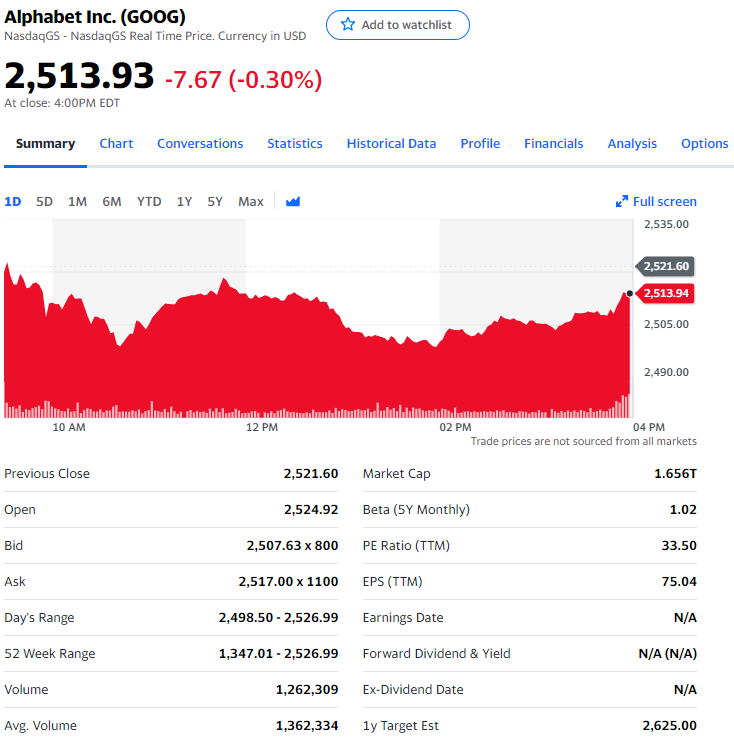Viewport: 734px width, 747px height.
Task: Click the -7.67 (-0.30%) change value
Action: pyautogui.click(x=243, y=79)
